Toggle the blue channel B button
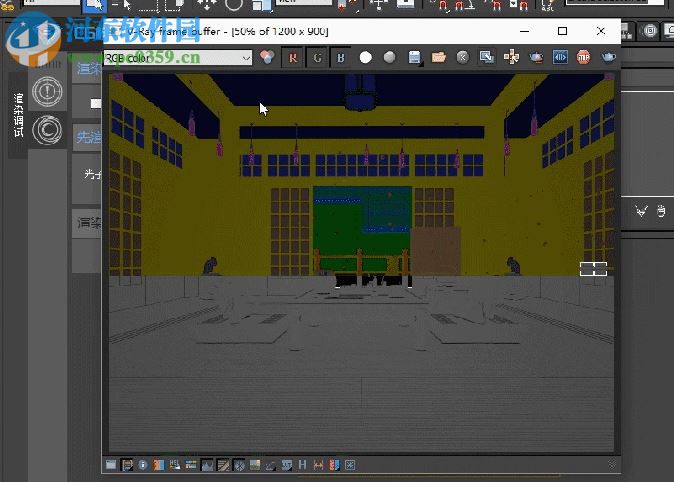The width and height of the screenshot is (674, 482). (341, 58)
